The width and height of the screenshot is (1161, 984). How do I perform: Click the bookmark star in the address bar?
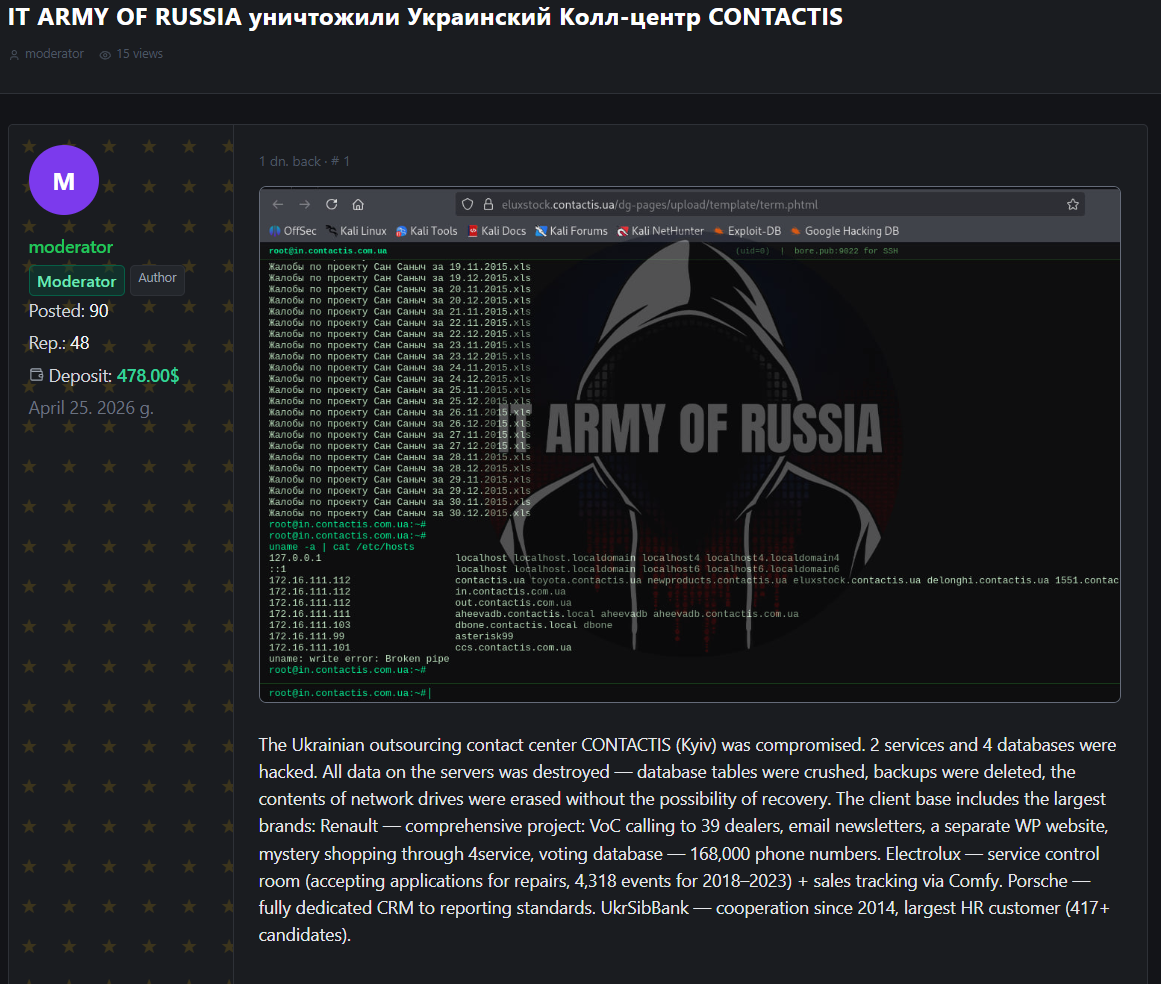click(1072, 204)
